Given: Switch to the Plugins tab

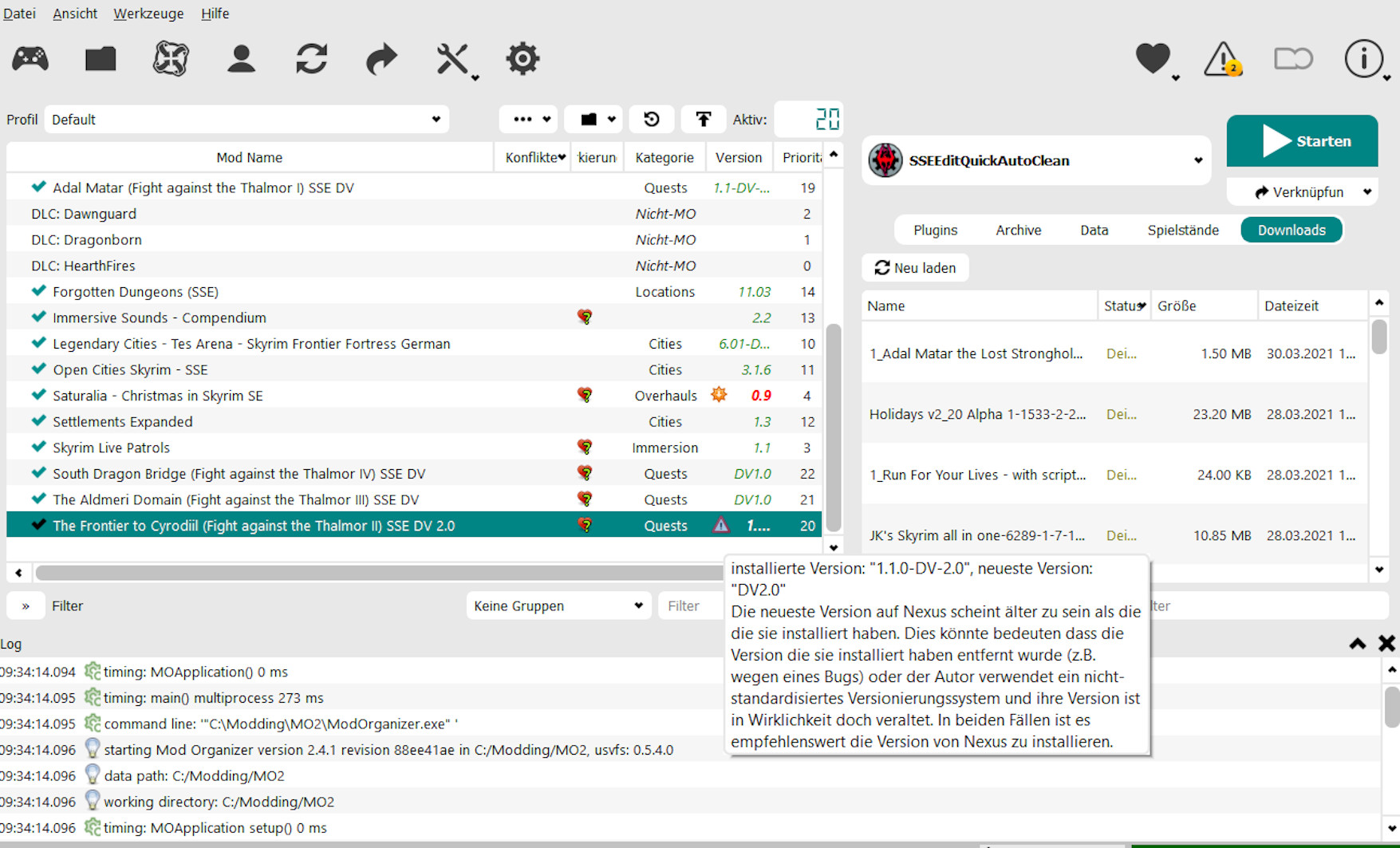Looking at the screenshot, I should tap(935, 230).
